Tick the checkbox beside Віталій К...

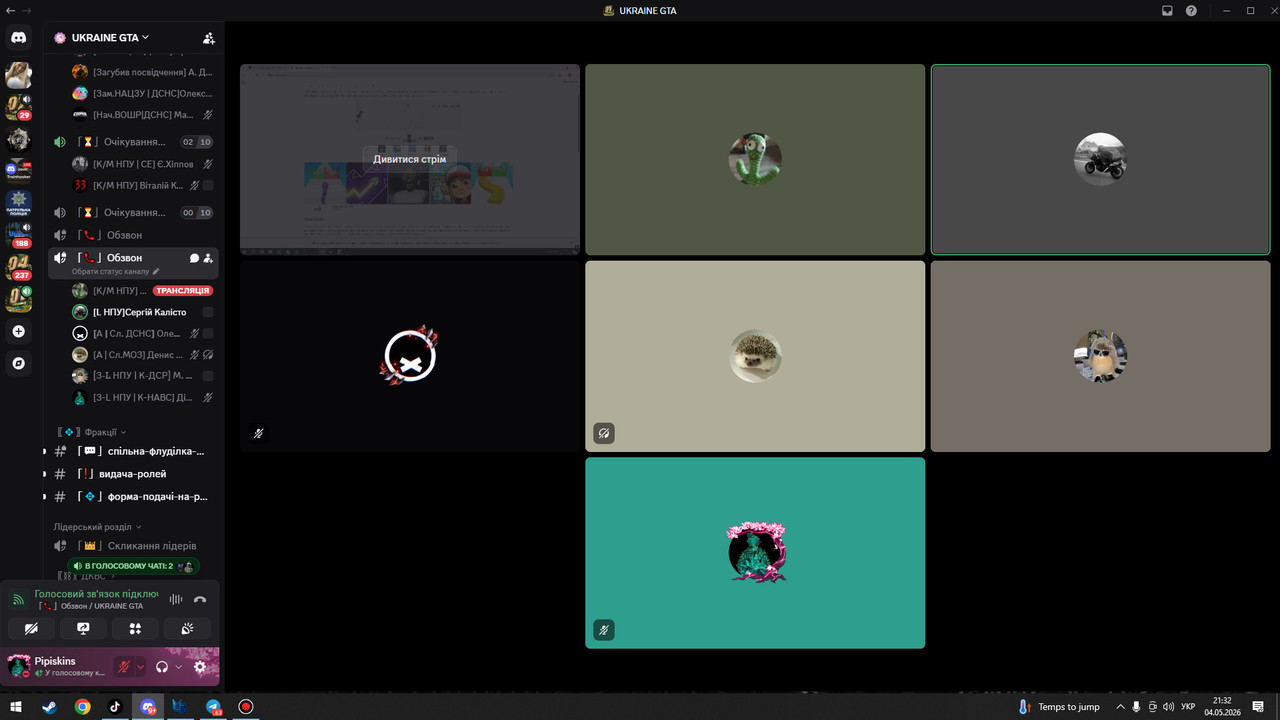pos(208,185)
